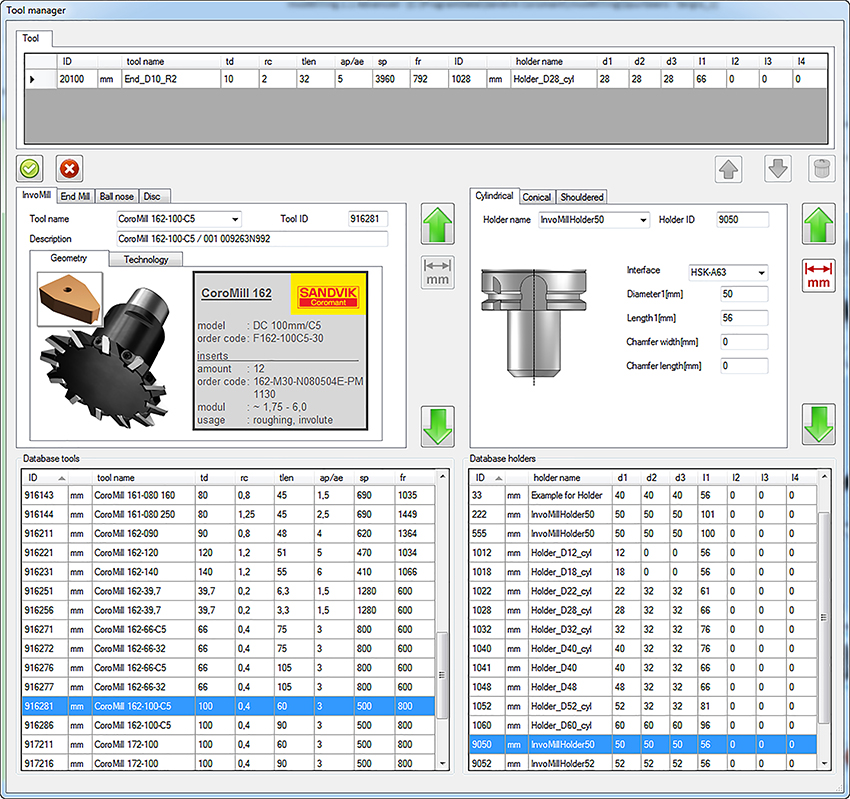This screenshot has width=850, height=799.
Task: Delete the selected tool via the trash icon
Action: (820, 170)
